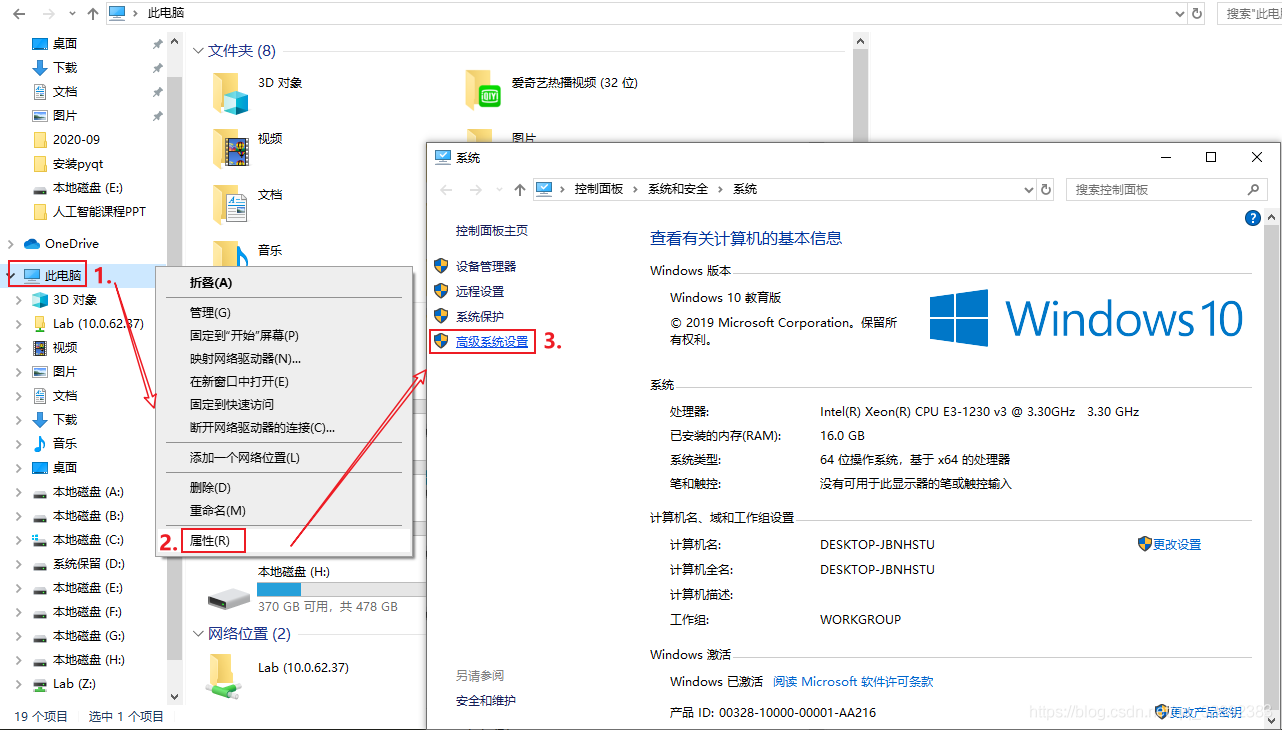
Task: Click the up arrow in 系统 window navigation
Action: [x=519, y=189]
